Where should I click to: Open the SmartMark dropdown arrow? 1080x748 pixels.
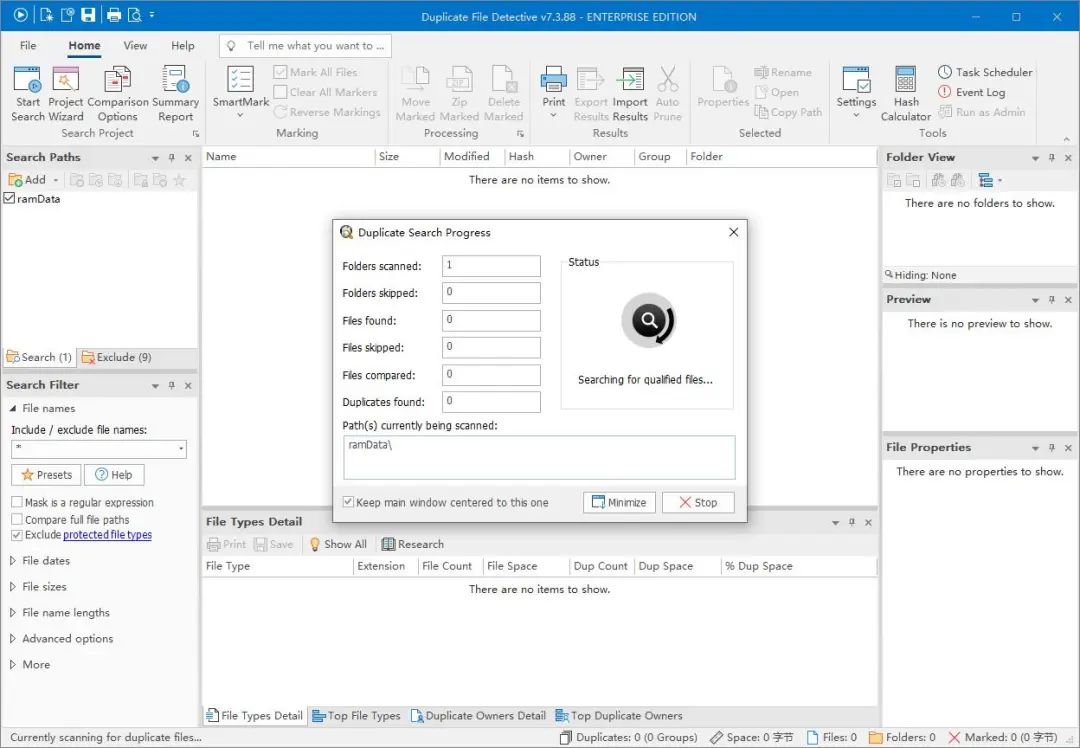pyautogui.click(x=240, y=115)
